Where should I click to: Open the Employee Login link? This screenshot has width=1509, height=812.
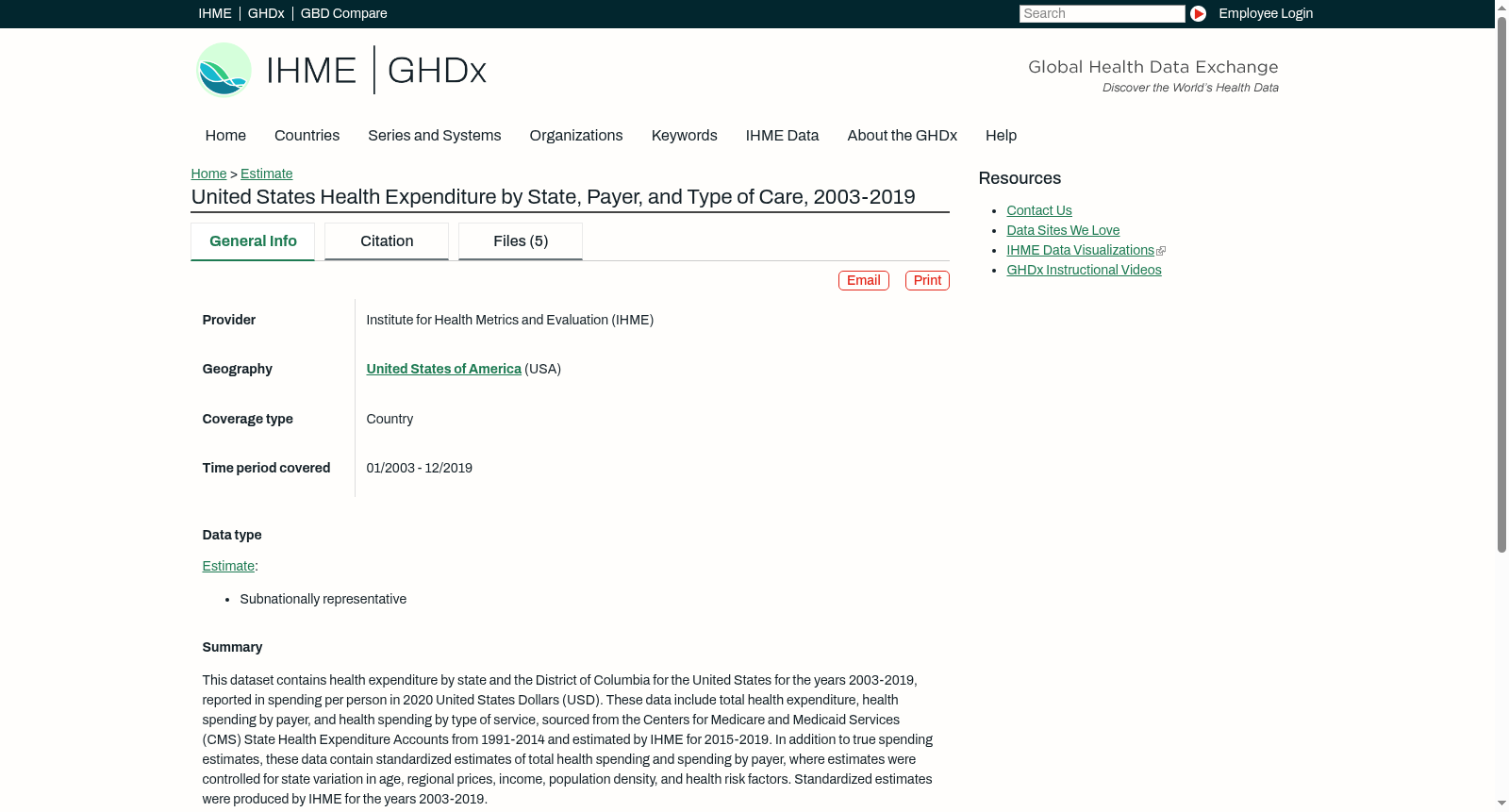1266,13
